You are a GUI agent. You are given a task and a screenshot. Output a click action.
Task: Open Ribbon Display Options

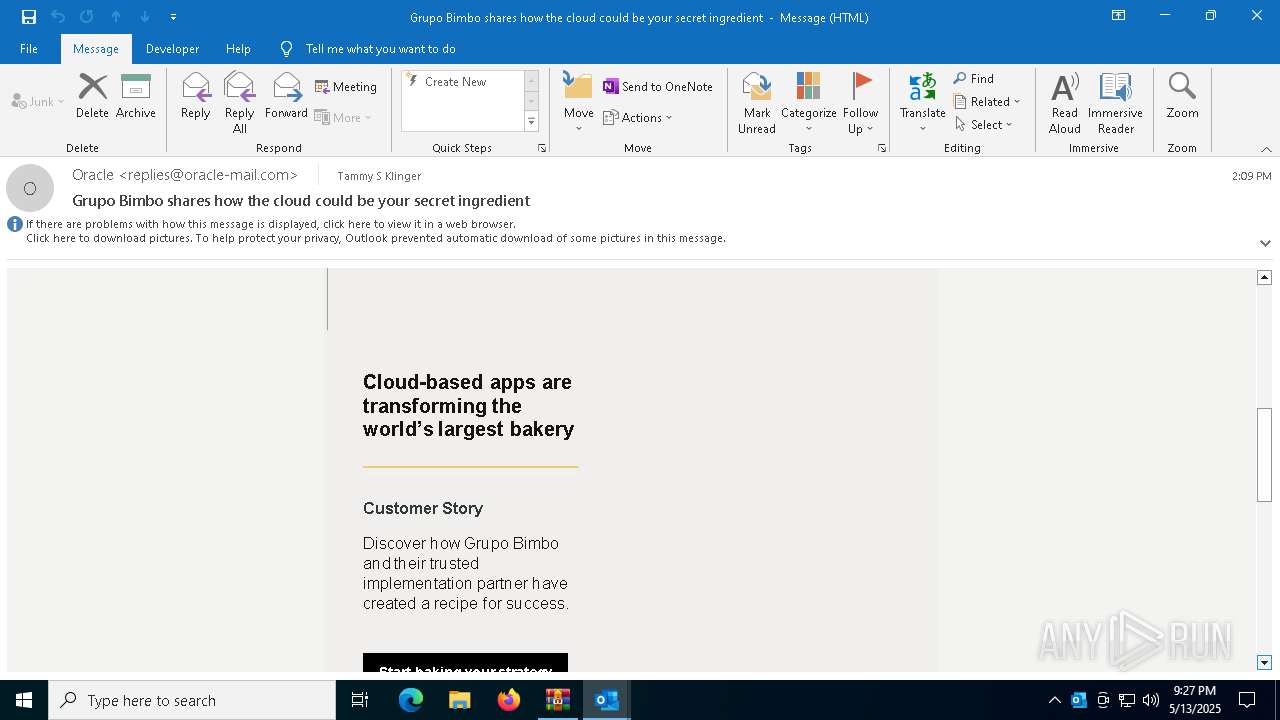(x=1118, y=16)
